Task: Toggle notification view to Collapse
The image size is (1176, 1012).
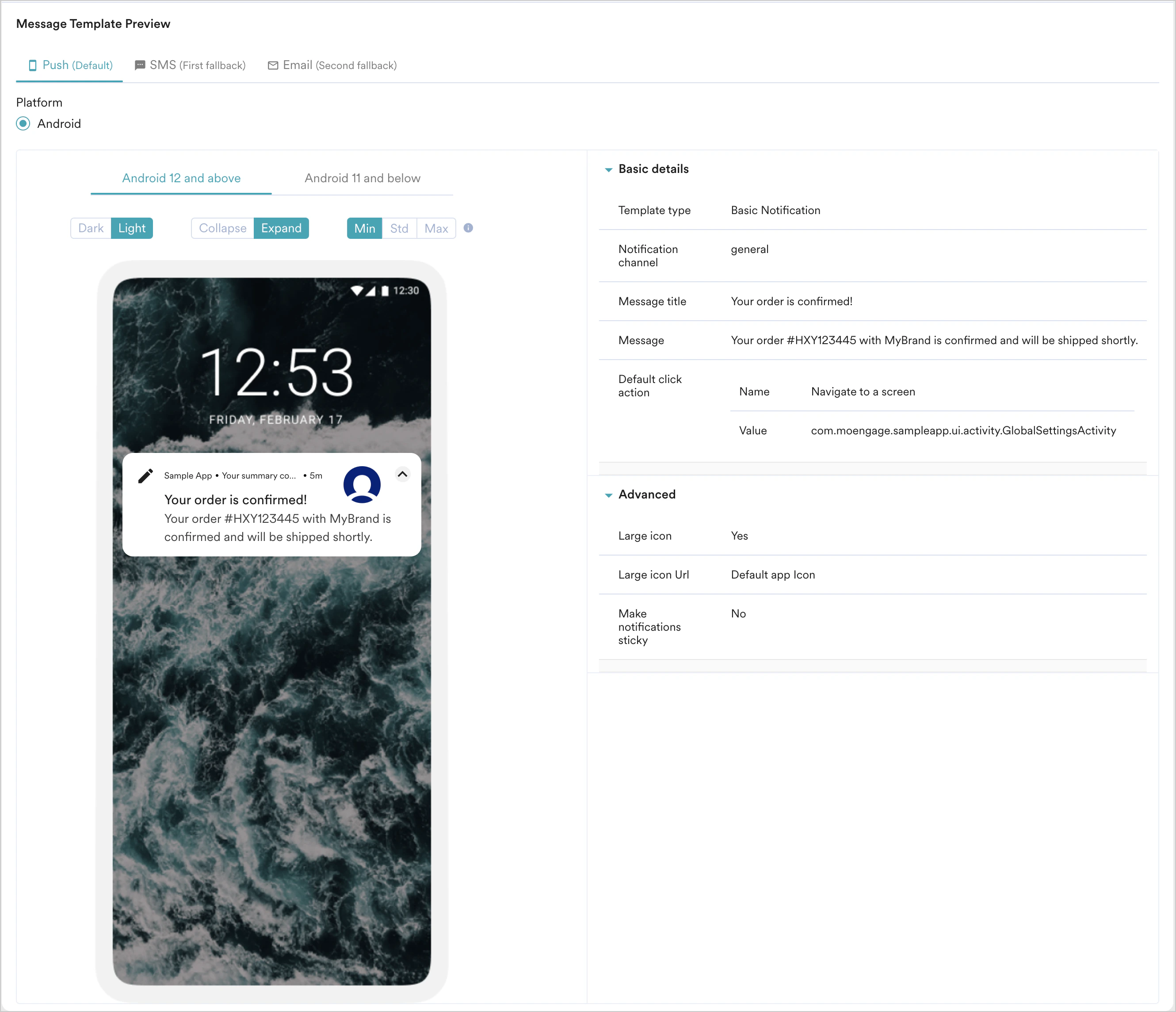Action: click(x=222, y=228)
